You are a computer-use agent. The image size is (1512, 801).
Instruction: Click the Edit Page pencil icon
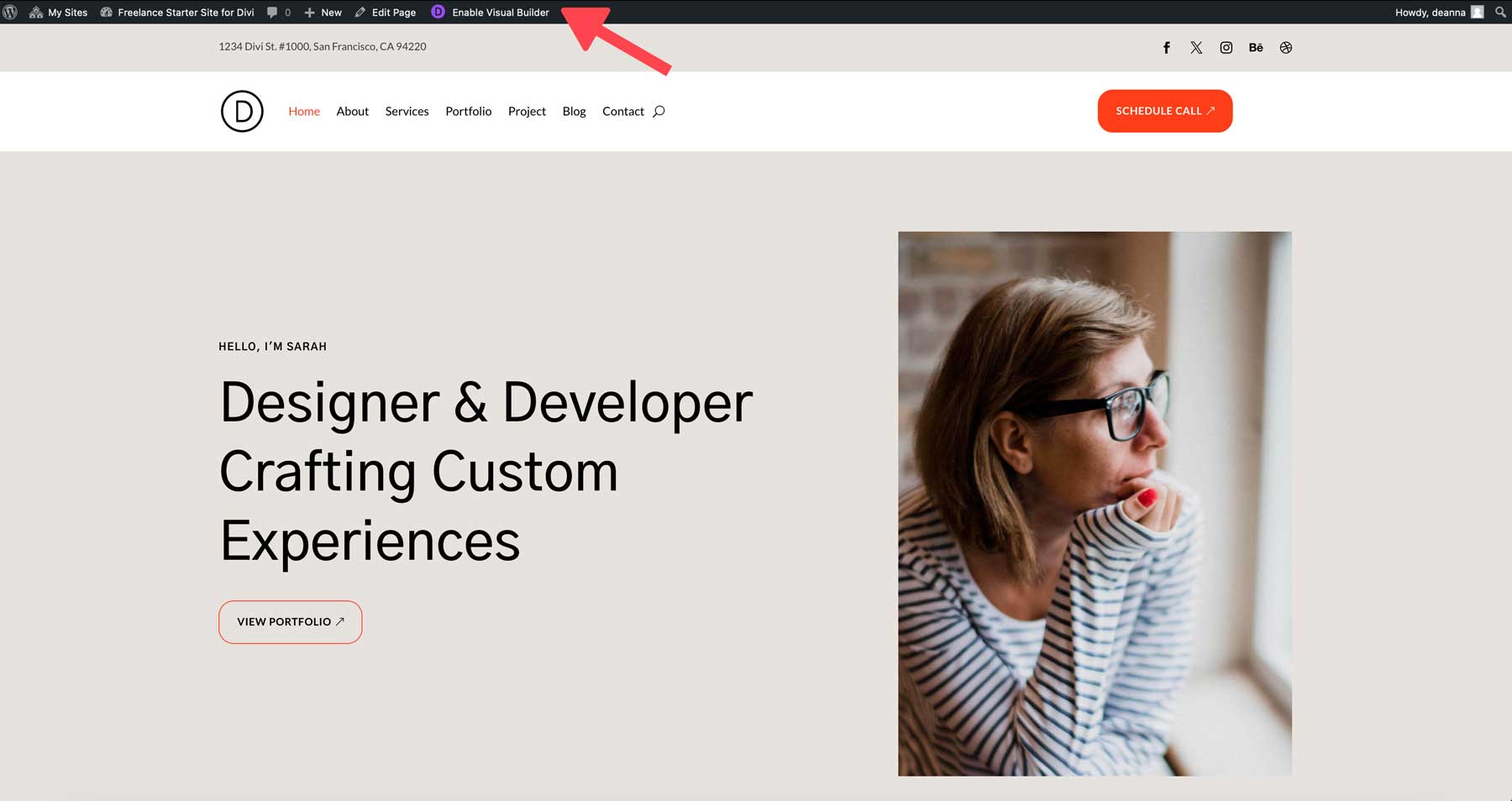(359, 12)
